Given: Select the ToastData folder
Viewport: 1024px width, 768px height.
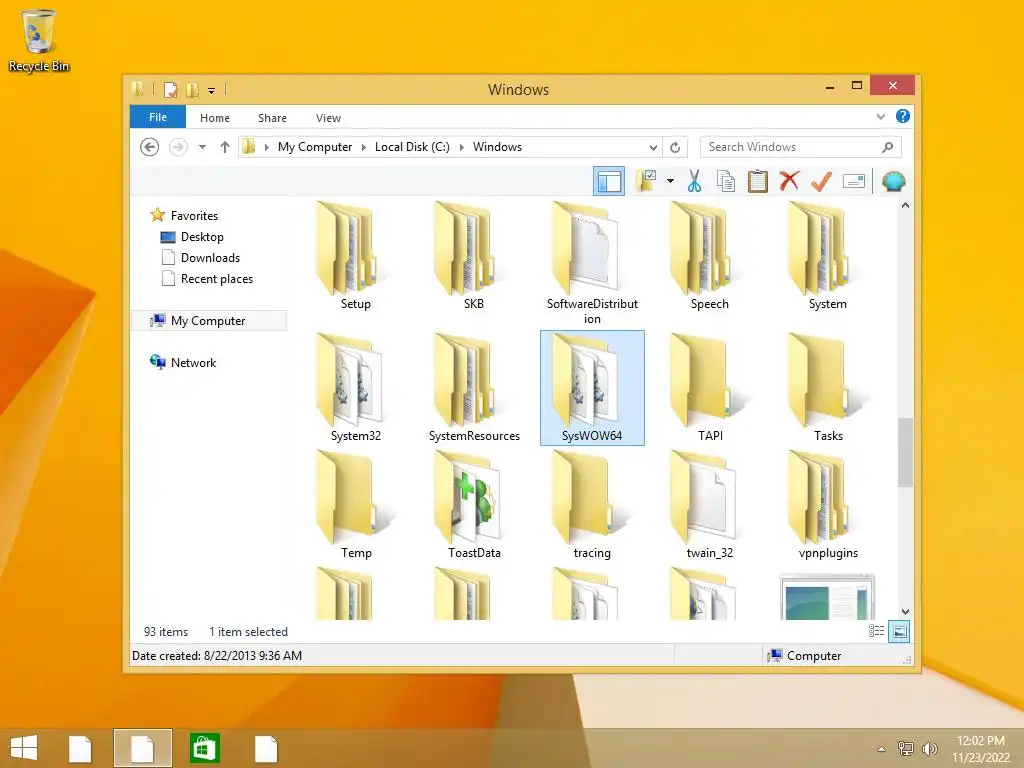Looking at the screenshot, I should (474, 505).
